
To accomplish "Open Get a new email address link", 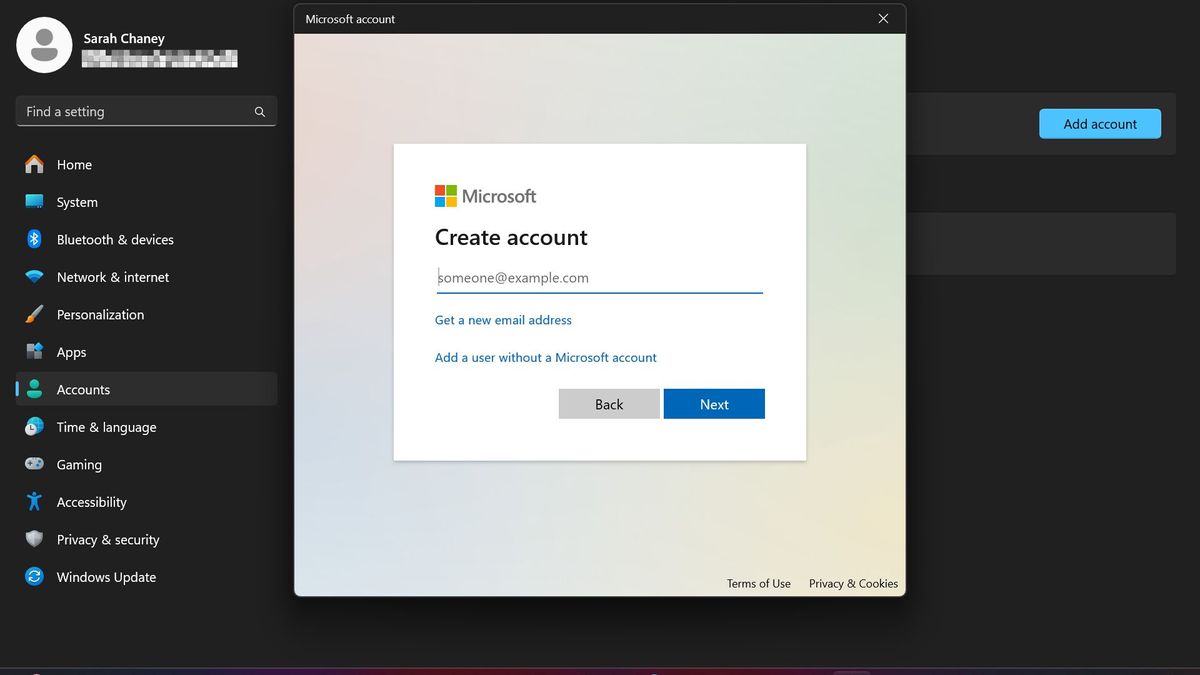I will (503, 320).
